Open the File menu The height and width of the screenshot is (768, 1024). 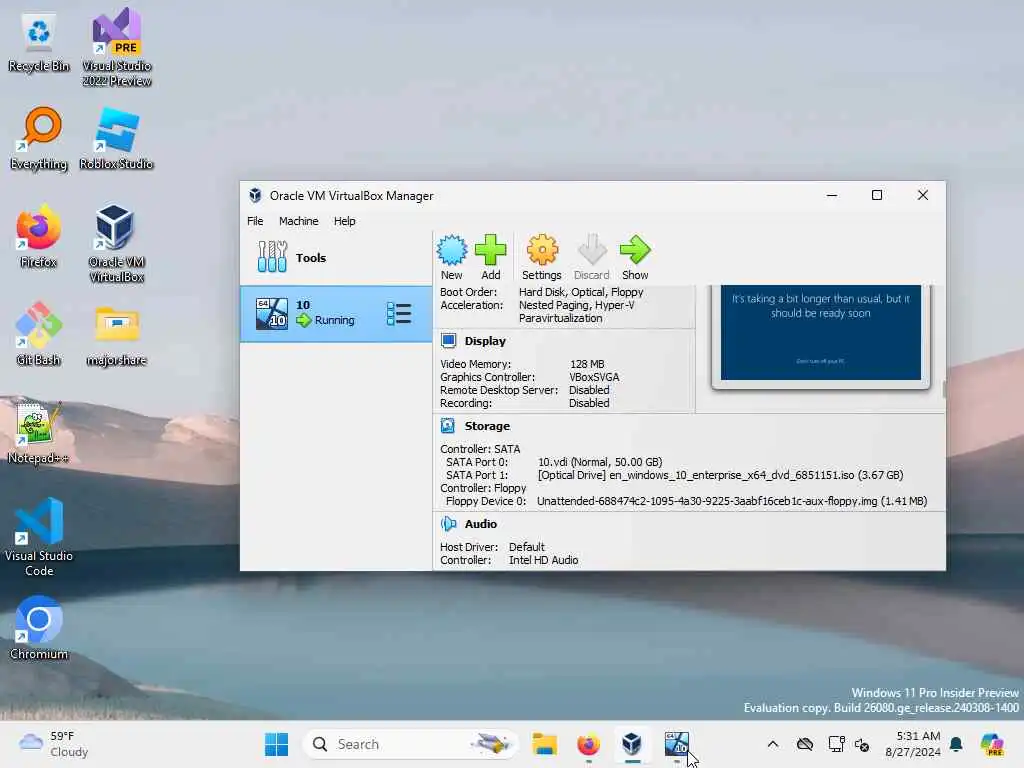[255, 221]
